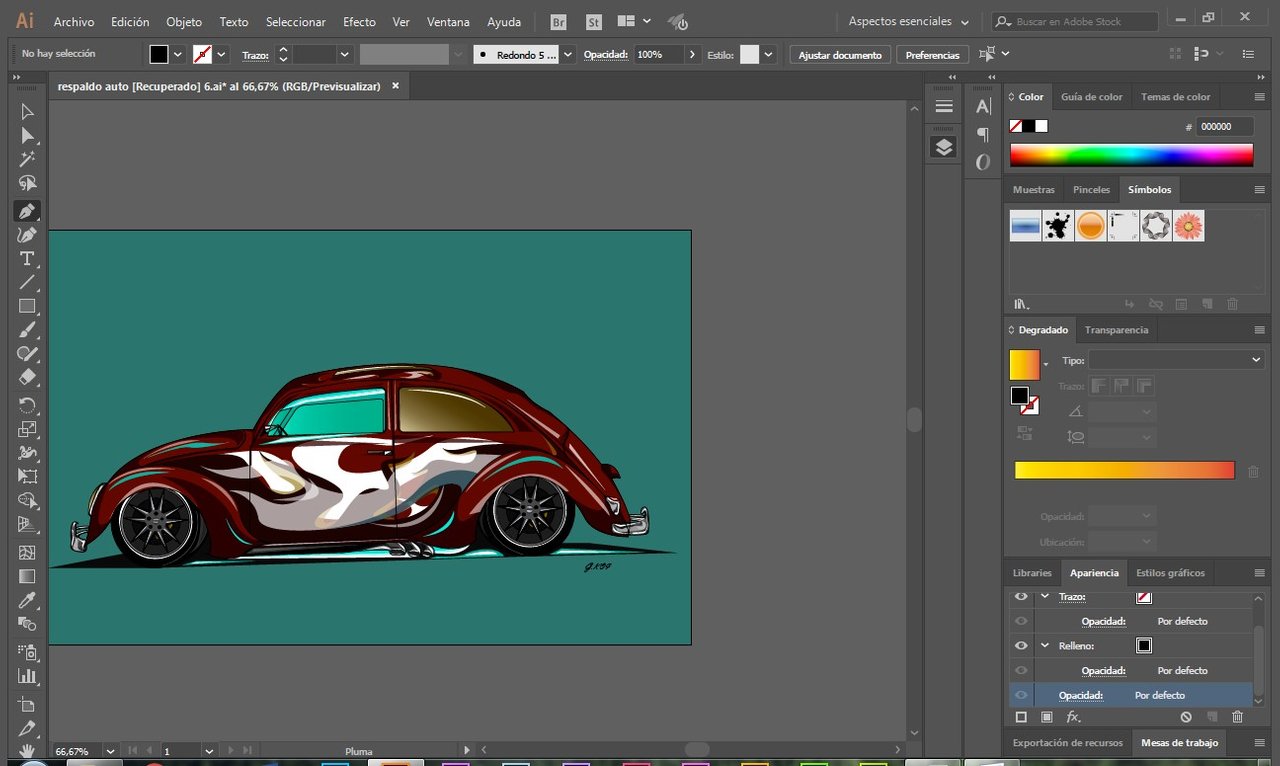The width and height of the screenshot is (1280, 766).
Task: Select the Scale tool
Action: coord(27,429)
